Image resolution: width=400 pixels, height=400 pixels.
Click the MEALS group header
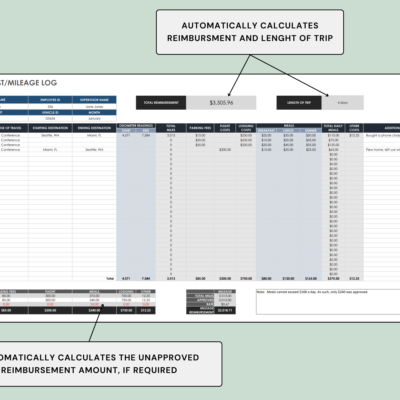289,126
